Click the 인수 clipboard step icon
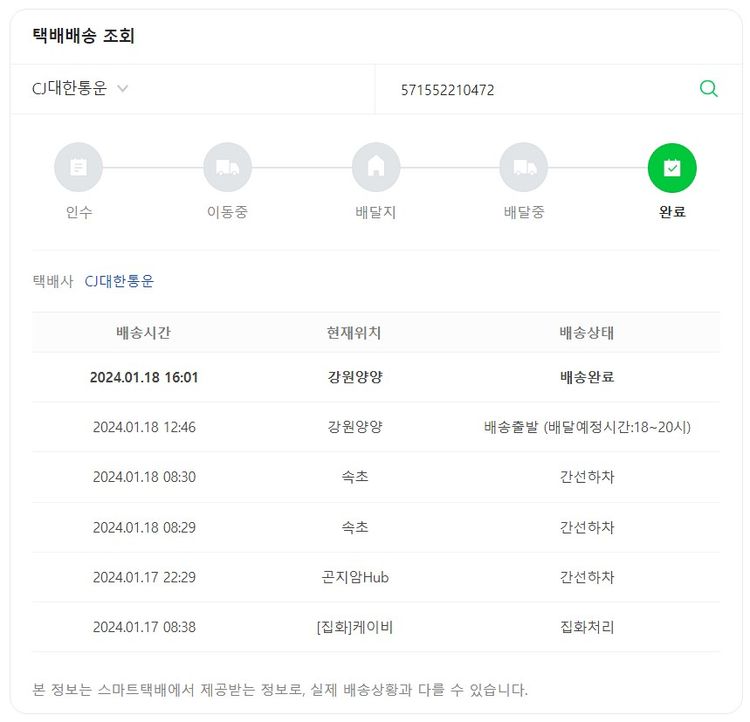 [79, 167]
